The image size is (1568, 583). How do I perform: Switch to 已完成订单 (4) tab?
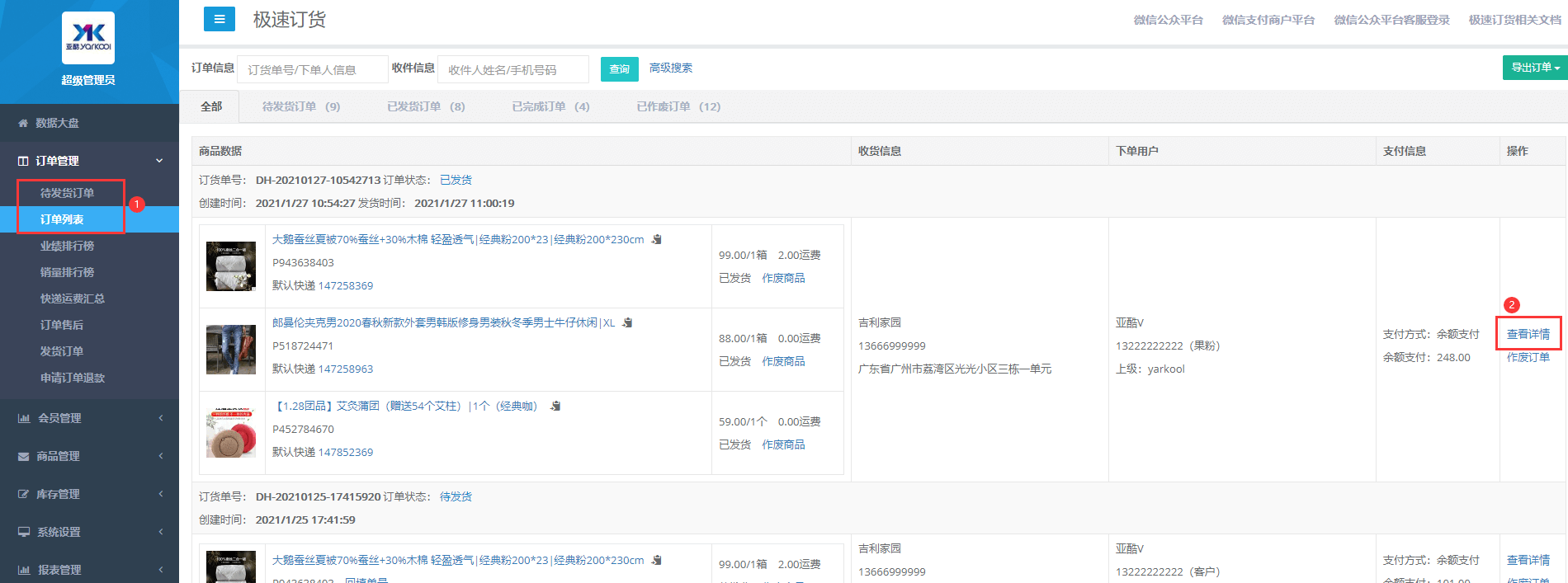tap(550, 106)
